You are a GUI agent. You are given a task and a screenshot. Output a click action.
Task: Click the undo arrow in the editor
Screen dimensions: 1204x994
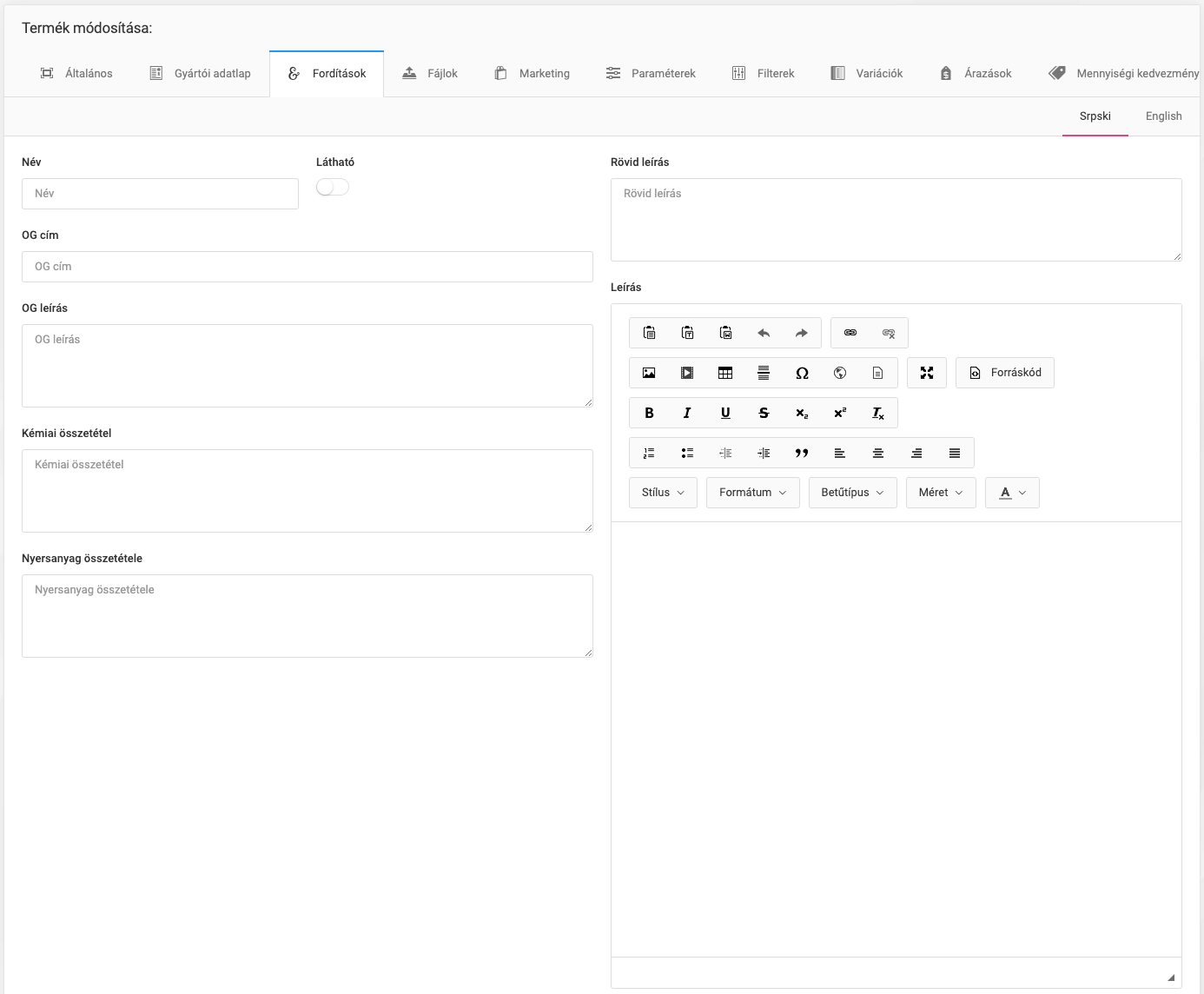click(x=764, y=333)
